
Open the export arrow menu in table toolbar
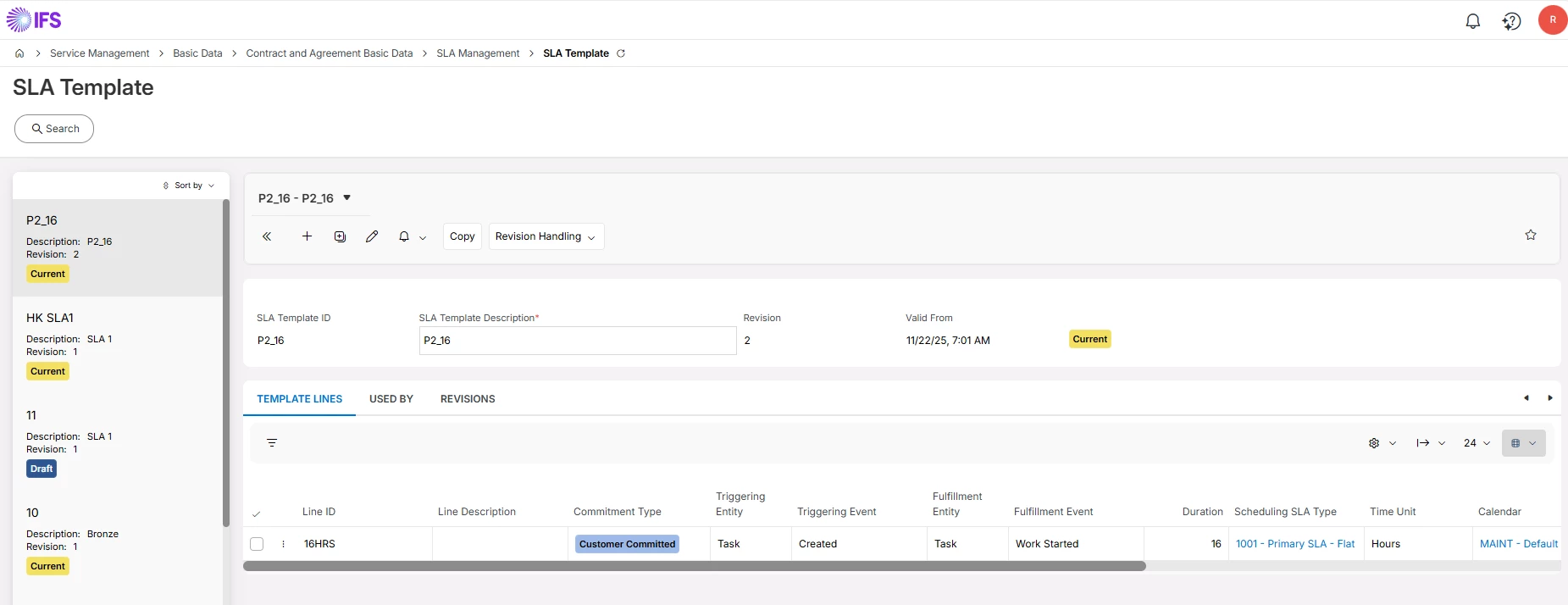[x=1423, y=443]
